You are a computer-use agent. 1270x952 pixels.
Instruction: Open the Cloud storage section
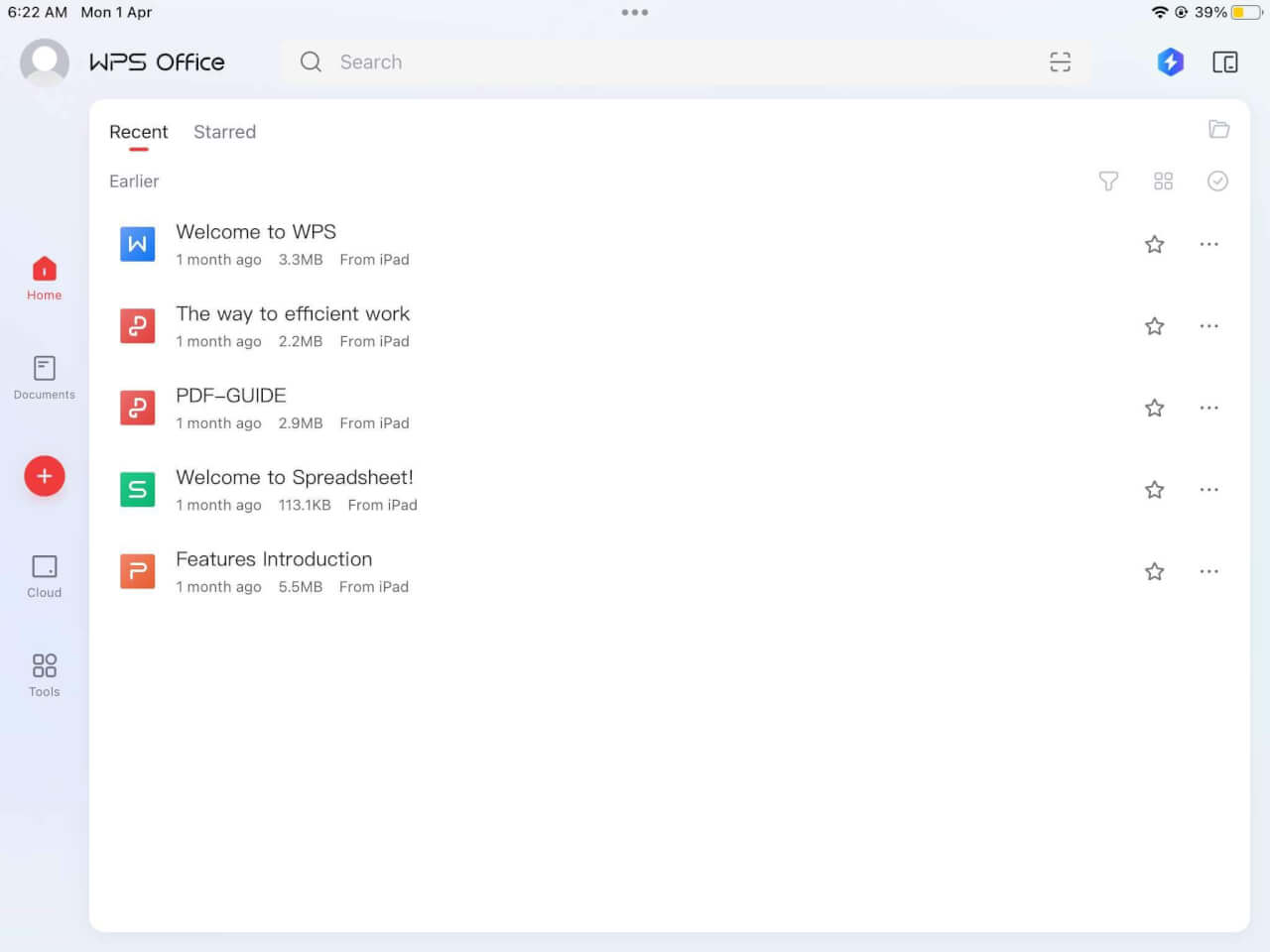44,575
